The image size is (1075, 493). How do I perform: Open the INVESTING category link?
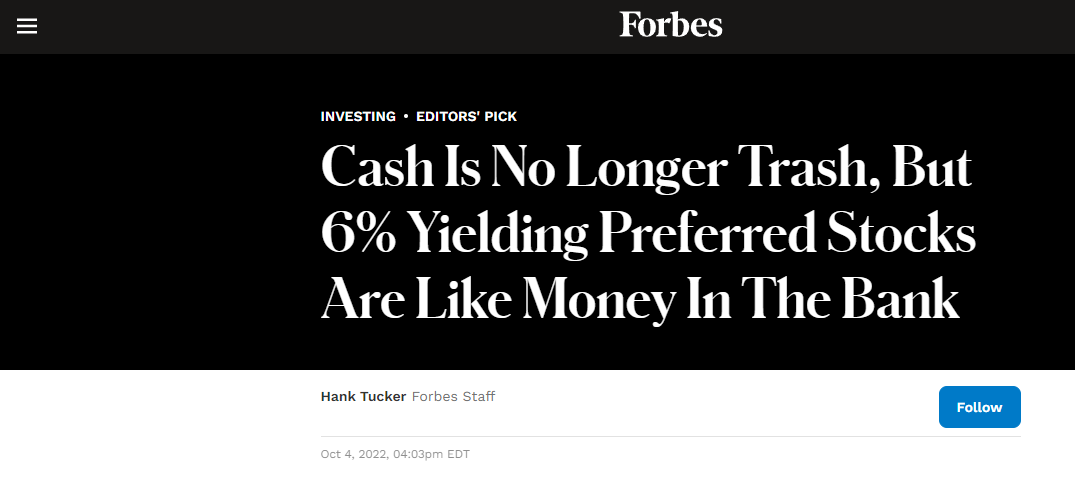[x=358, y=116]
